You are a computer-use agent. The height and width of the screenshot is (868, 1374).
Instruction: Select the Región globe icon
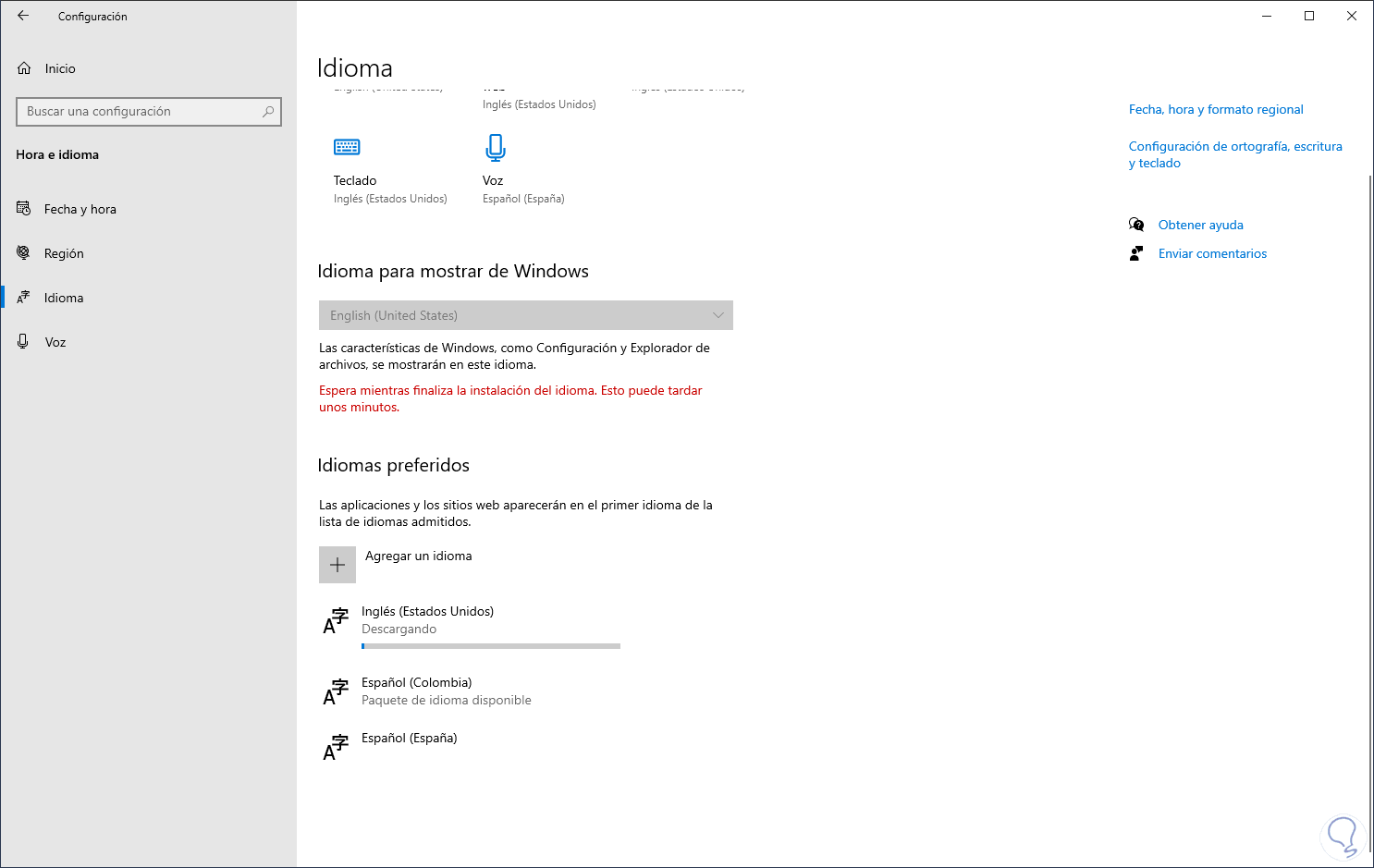coord(24,253)
